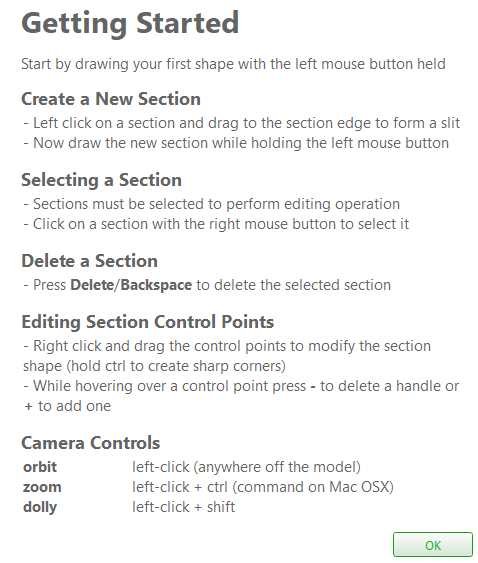Screen dimensions: 478x563
Task: Select the Selecting a Section heading
Action: [102, 180]
